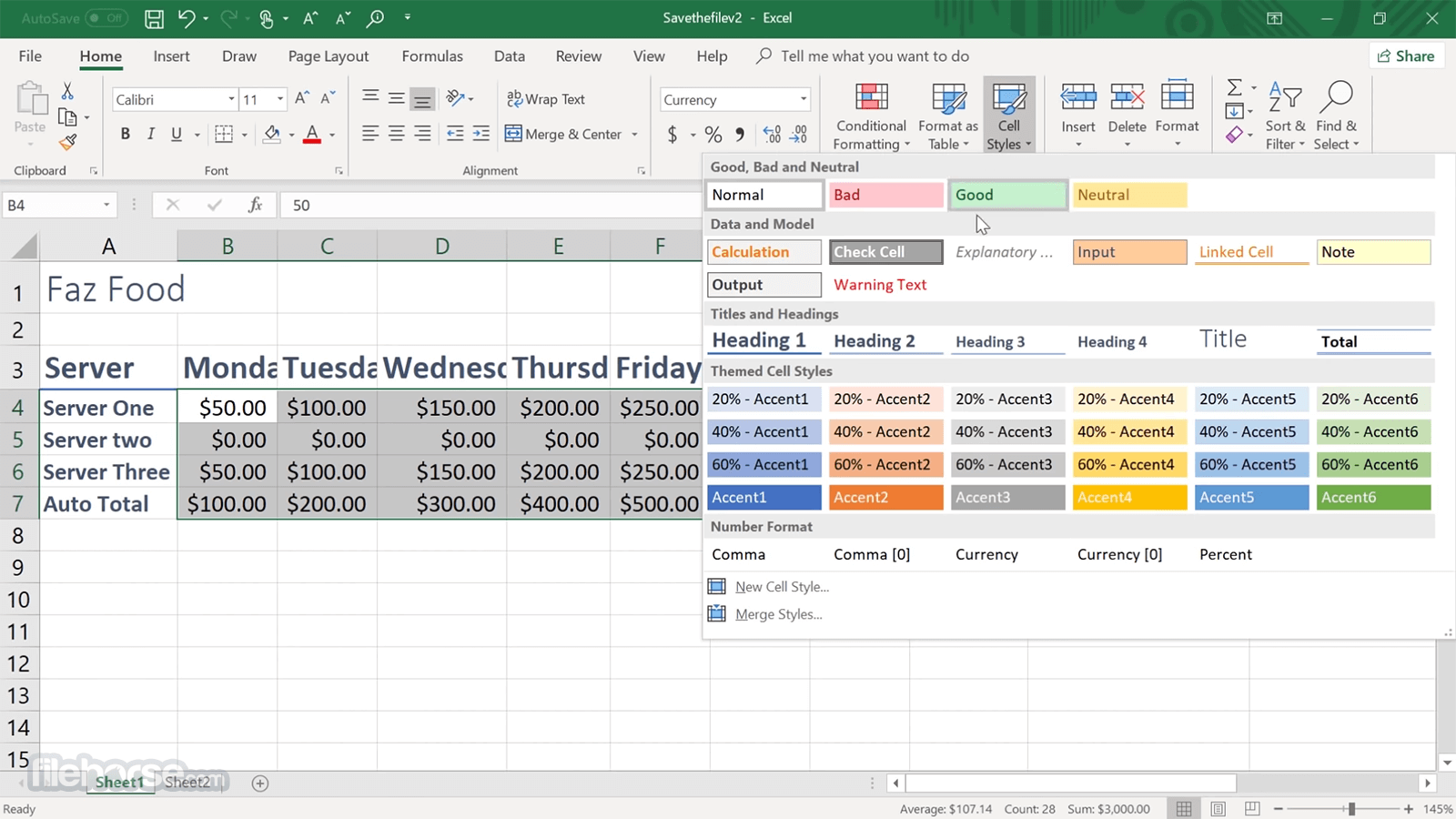Click New Cell Style option

pos(782,587)
